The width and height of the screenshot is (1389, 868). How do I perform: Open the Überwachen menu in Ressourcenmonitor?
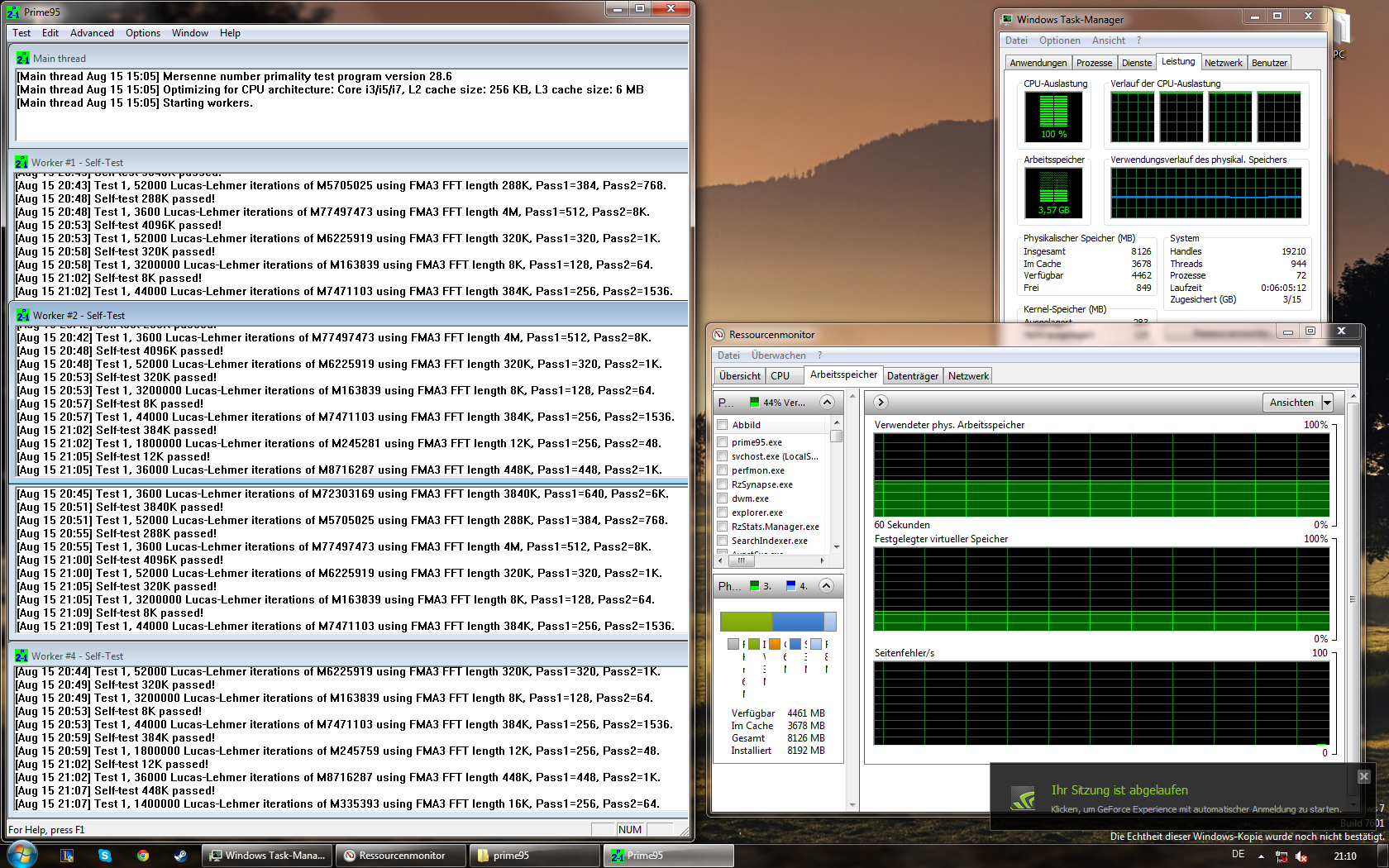tap(779, 355)
